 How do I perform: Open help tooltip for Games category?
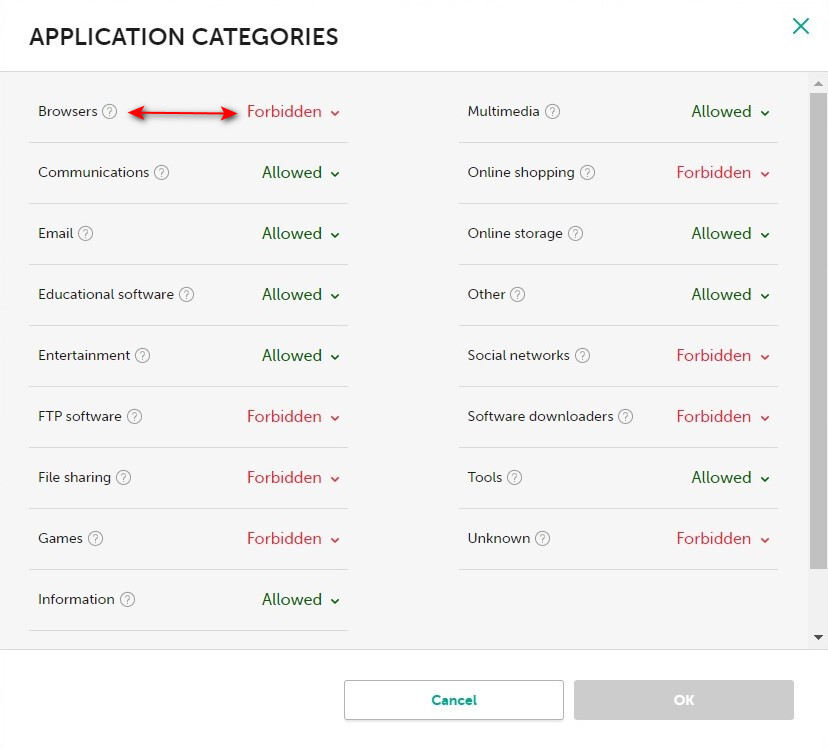pyautogui.click(x=95, y=539)
